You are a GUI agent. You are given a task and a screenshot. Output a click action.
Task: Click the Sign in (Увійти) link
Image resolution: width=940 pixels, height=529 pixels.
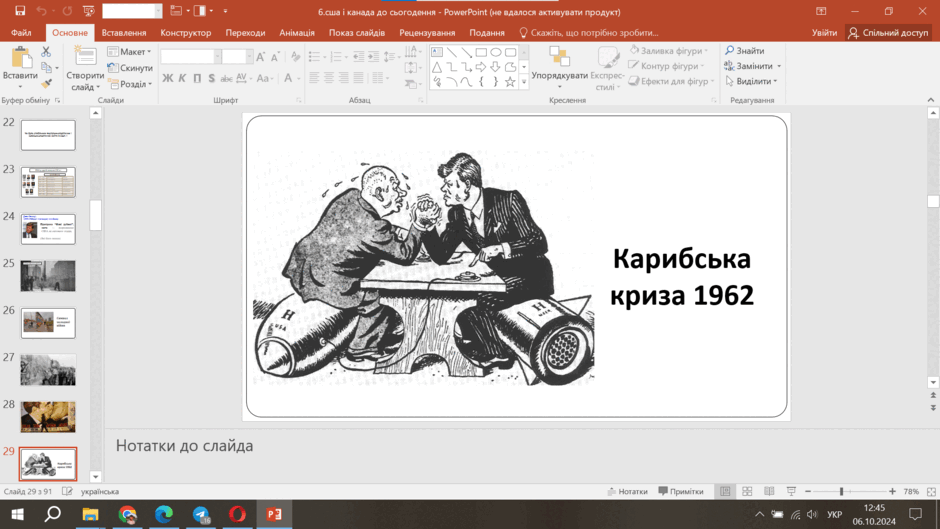tap(824, 32)
